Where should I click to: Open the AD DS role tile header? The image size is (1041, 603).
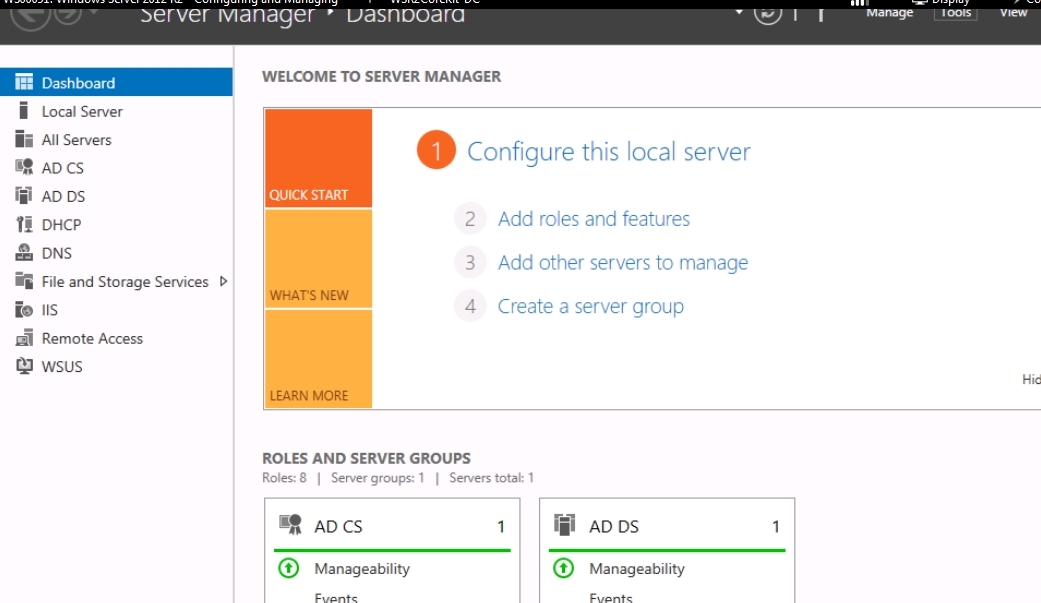pyautogui.click(x=667, y=526)
